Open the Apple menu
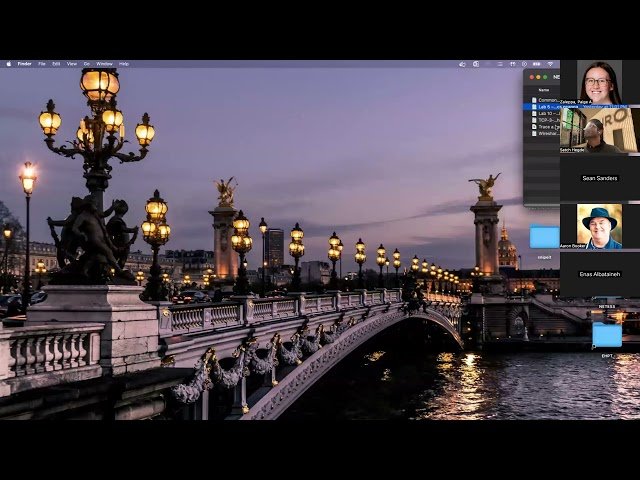The width and height of the screenshot is (640, 480). point(9,63)
